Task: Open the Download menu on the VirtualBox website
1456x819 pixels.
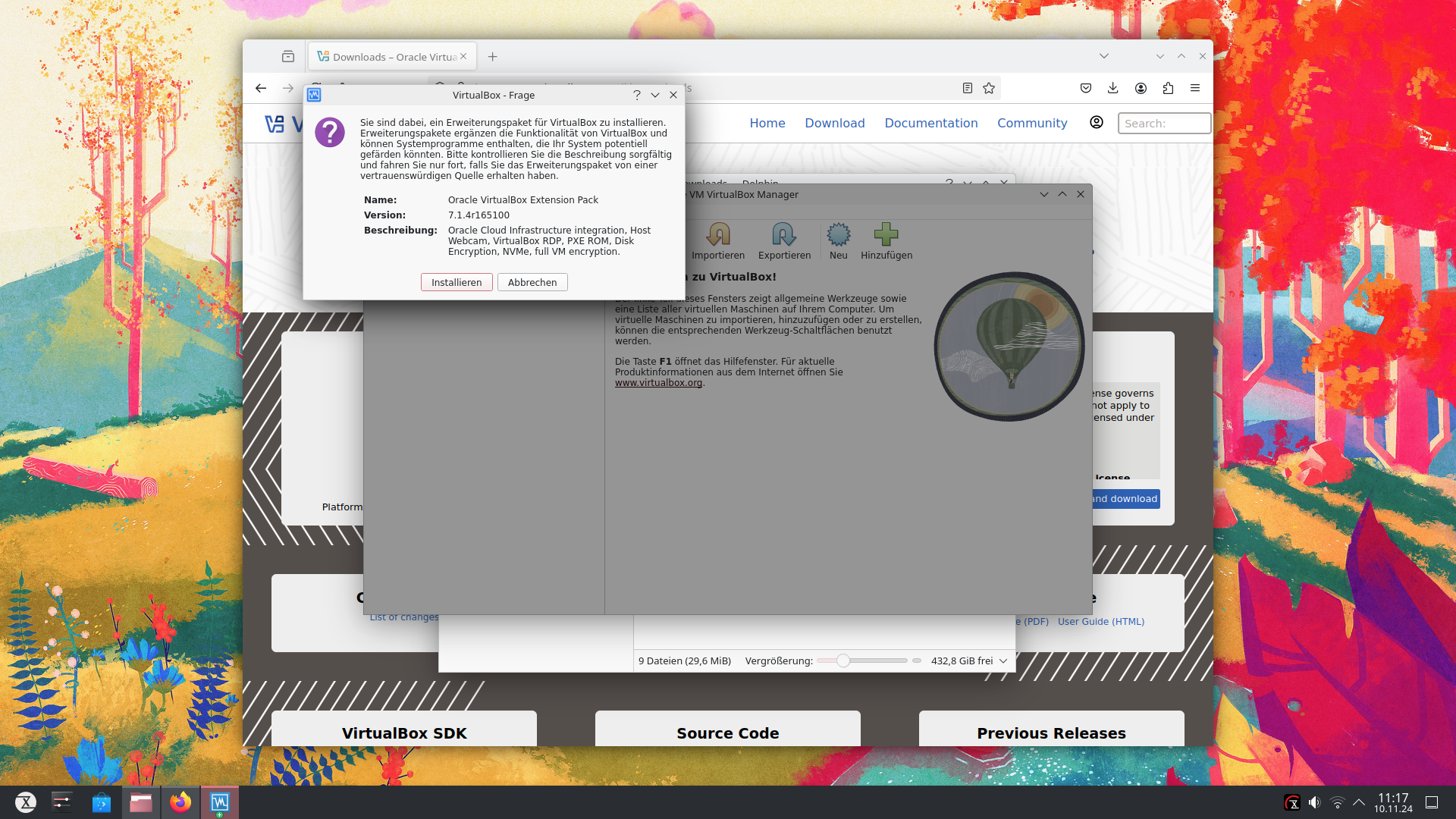Action: click(835, 123)
